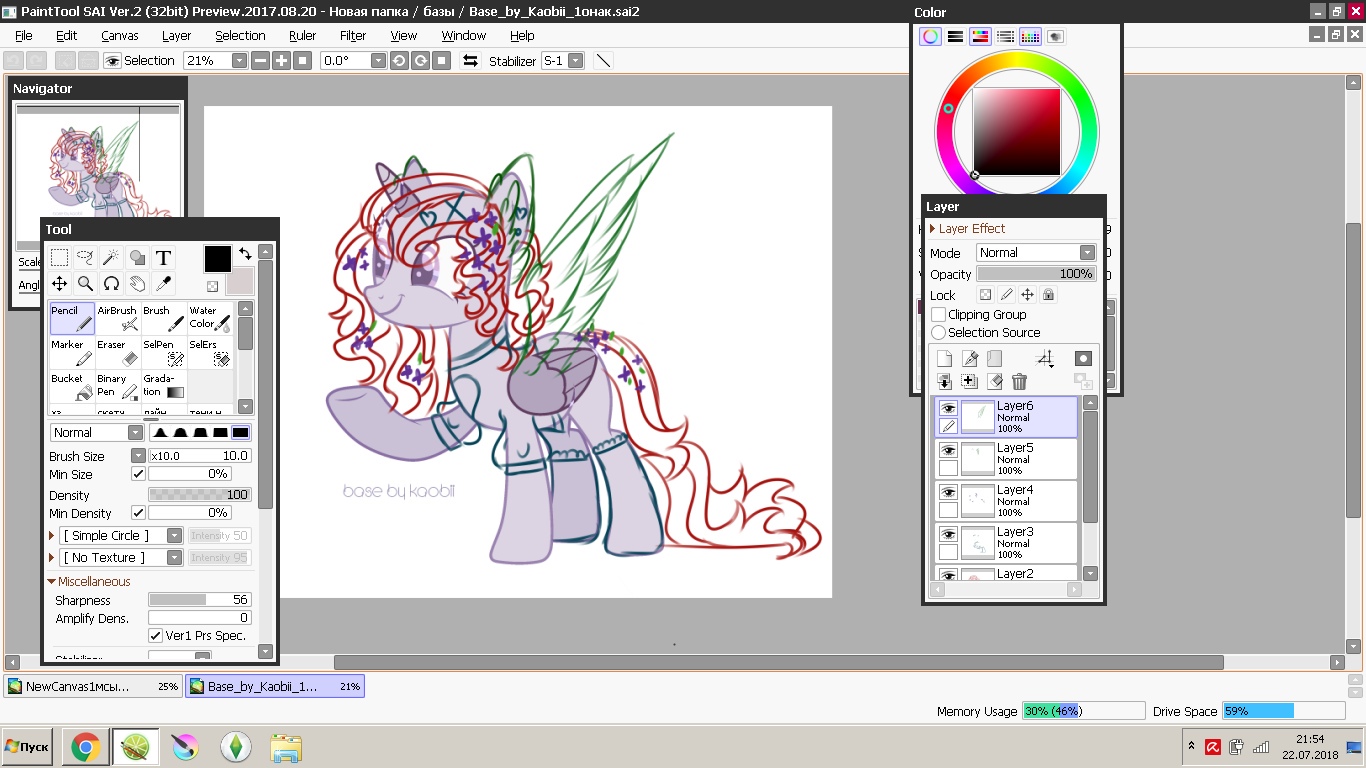Image resolution: width=1366 pixels, height=768 pixels.
Task: Uncheck Ver1 Prs Spec. option
Action: (x=155, y=636)
